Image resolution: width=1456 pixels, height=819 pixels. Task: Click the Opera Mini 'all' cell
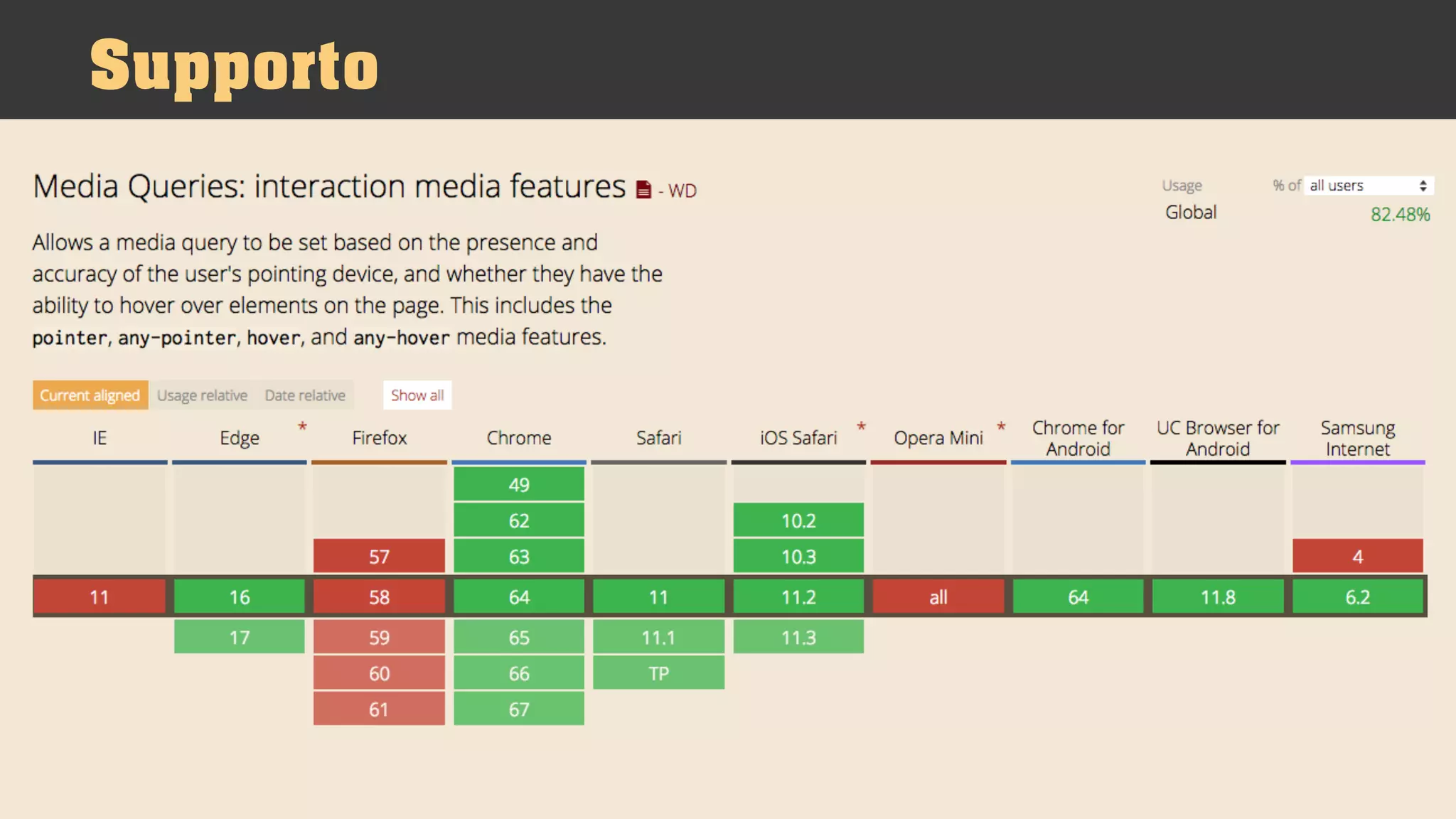coord(938,596)
